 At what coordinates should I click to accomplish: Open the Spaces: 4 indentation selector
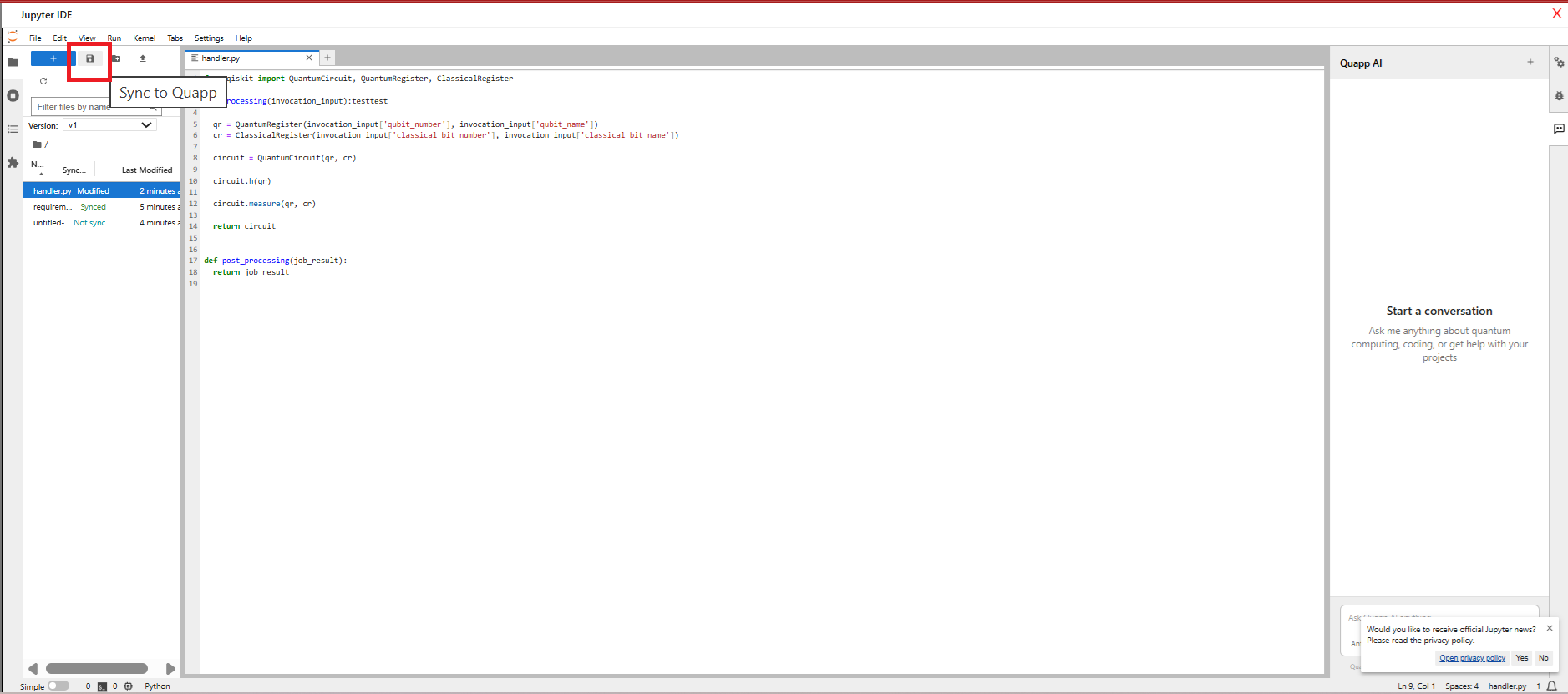[x=1462, y=686]
